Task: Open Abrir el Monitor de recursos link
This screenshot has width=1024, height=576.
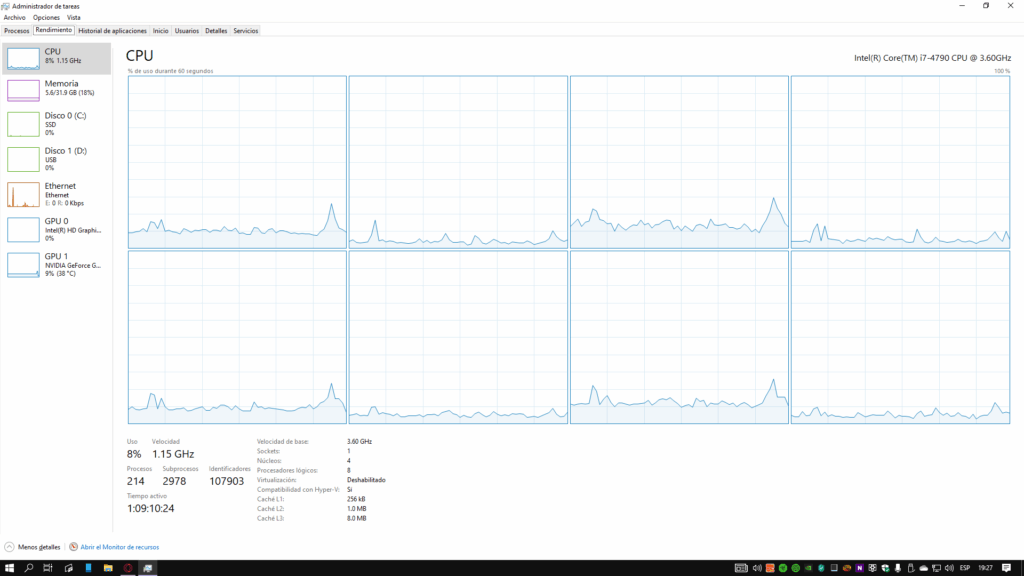Action: (x=119, y=547)
